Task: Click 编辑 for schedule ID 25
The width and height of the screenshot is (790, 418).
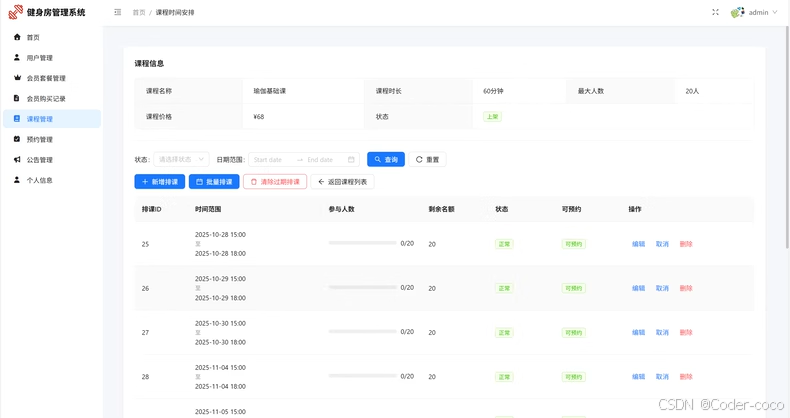Action: 638,244
